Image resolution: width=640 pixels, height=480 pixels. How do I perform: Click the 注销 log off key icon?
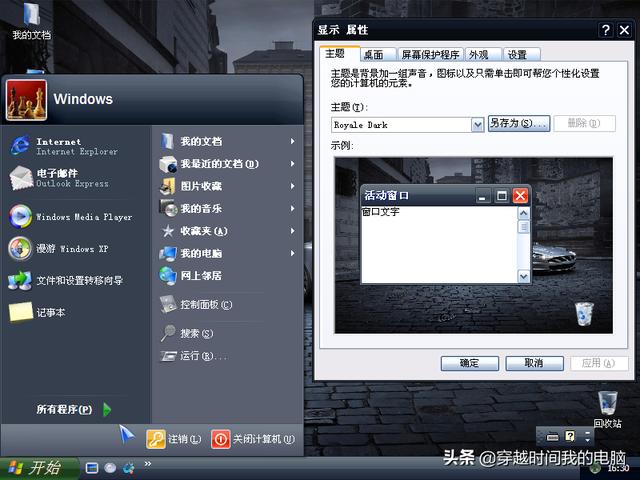pos(156,439)
